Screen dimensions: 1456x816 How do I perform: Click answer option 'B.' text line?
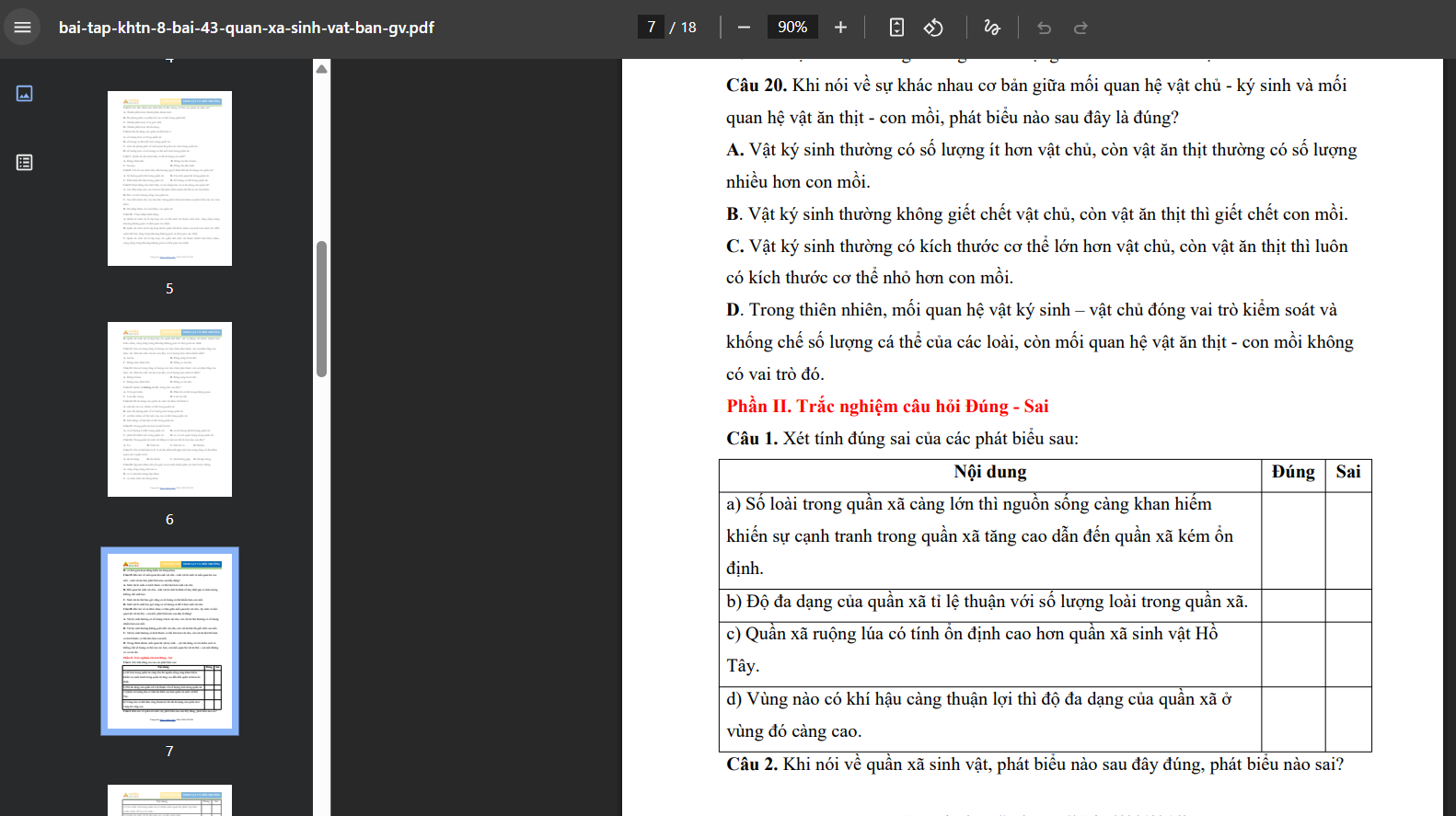pyautogui.click(x=1037, y=214)
